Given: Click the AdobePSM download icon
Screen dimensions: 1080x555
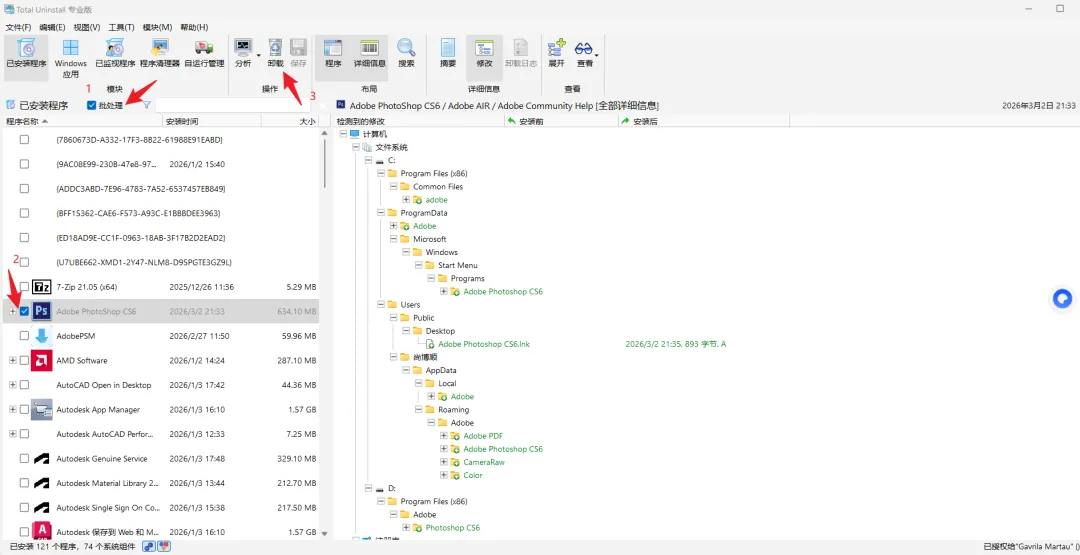Looking at the screenshot, I should pyautogui.click(x=42, y=336).
